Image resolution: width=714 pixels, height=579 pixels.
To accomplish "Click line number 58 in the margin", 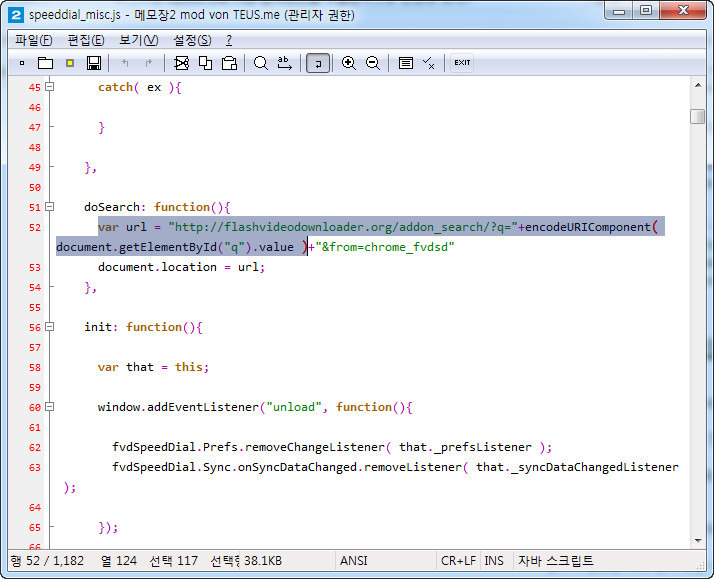I will click(35, 367).
